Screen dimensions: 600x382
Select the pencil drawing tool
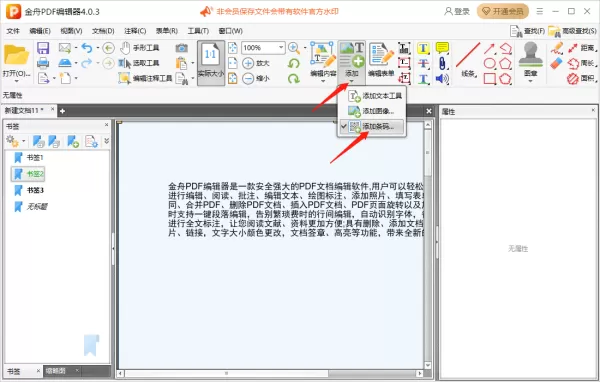point(557,48)
